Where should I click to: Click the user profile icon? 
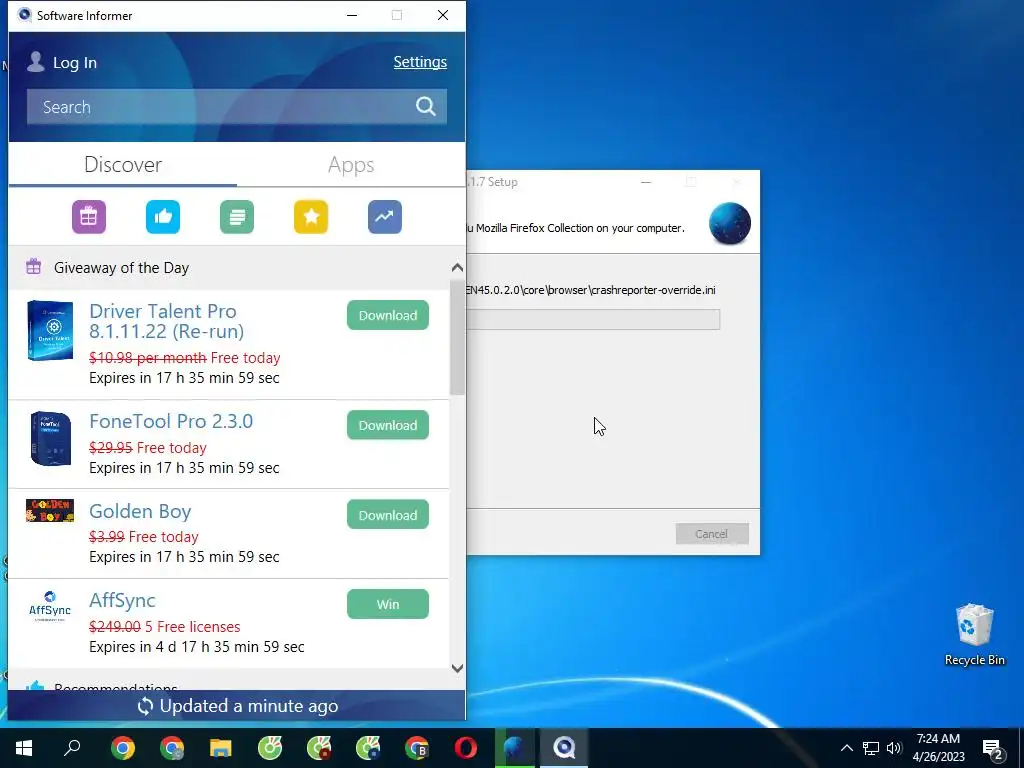tap(36, 62)
